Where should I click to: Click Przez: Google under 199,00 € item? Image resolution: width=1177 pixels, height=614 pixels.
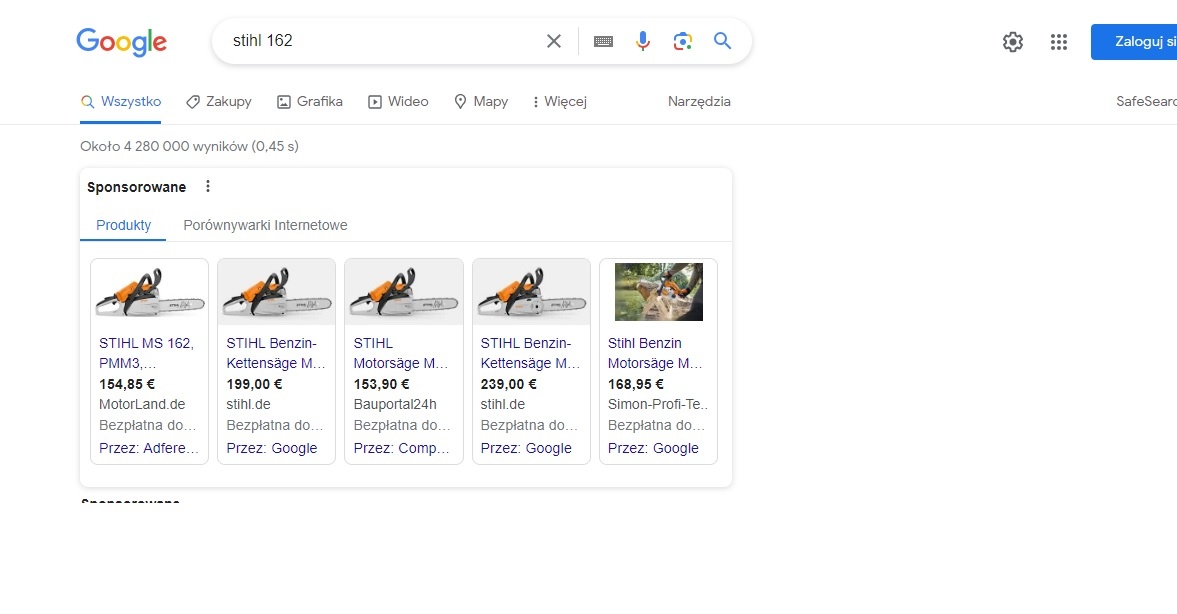coord(272,448)
